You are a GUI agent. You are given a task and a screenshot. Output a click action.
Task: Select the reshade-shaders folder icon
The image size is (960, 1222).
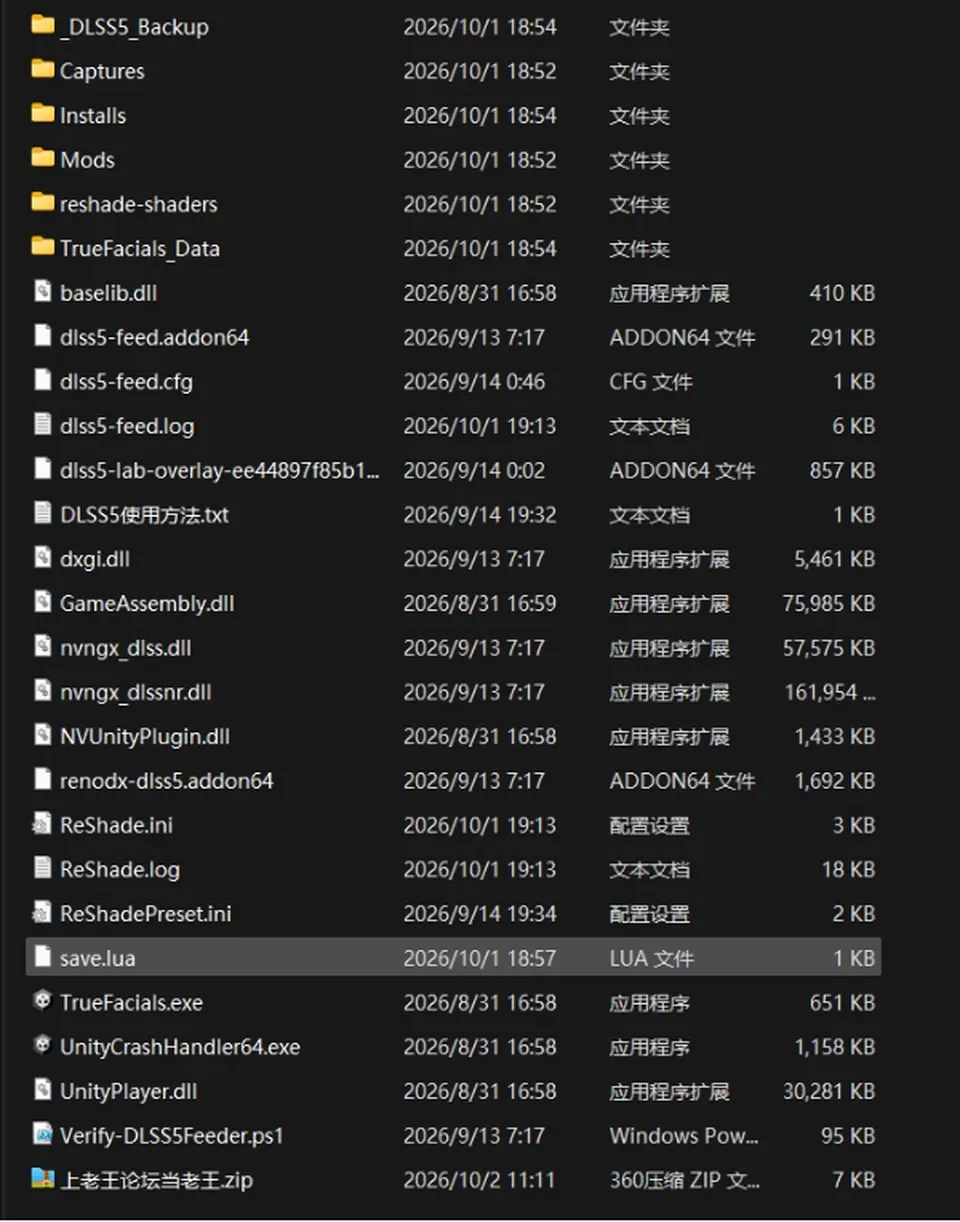pyautogui.click(x=42, y=203)
